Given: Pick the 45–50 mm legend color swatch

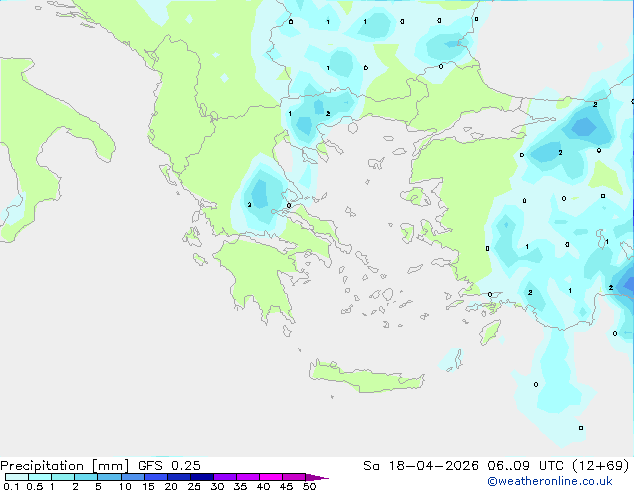Looking at the screenshot, I should pos(294,477).
